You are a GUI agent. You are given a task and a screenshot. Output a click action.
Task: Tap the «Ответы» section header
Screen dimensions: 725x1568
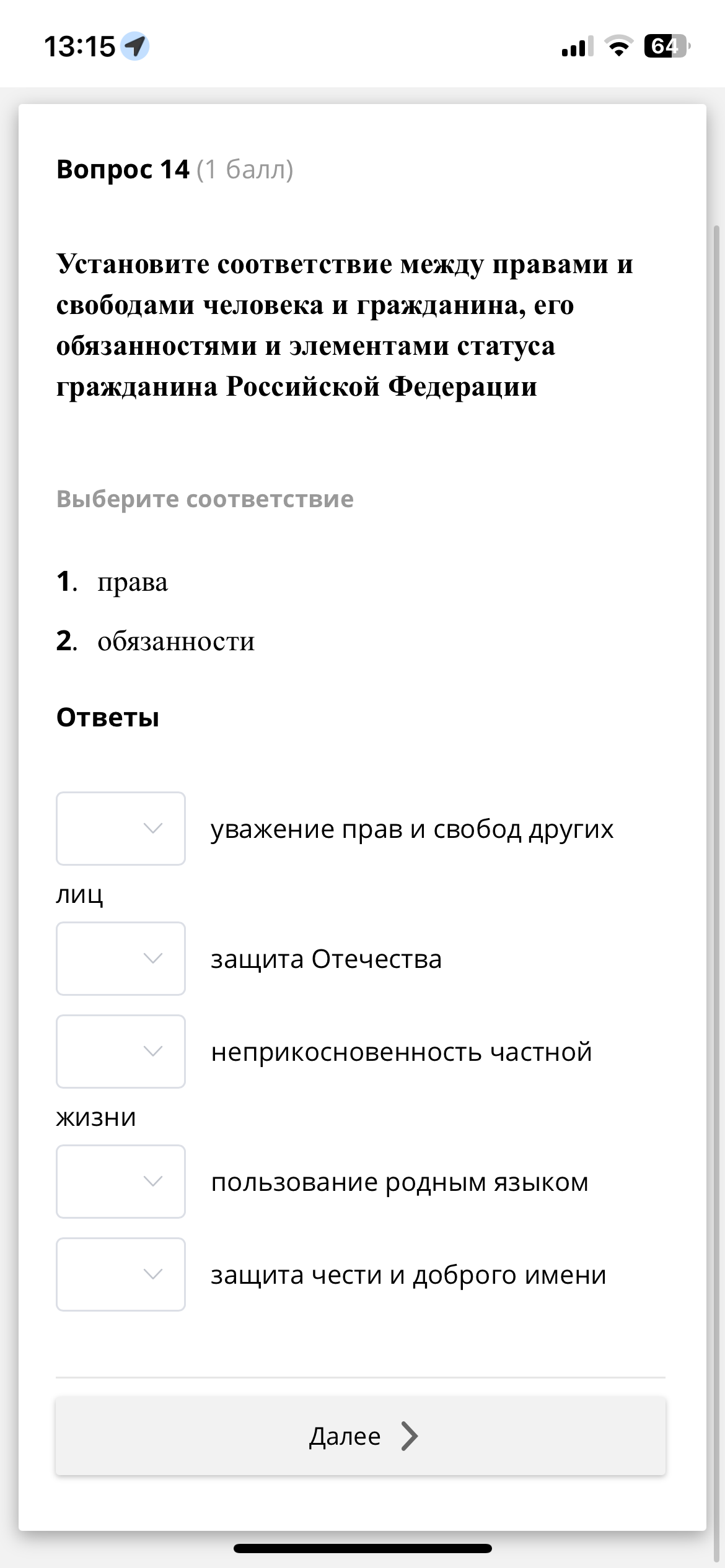pos(108,718)
